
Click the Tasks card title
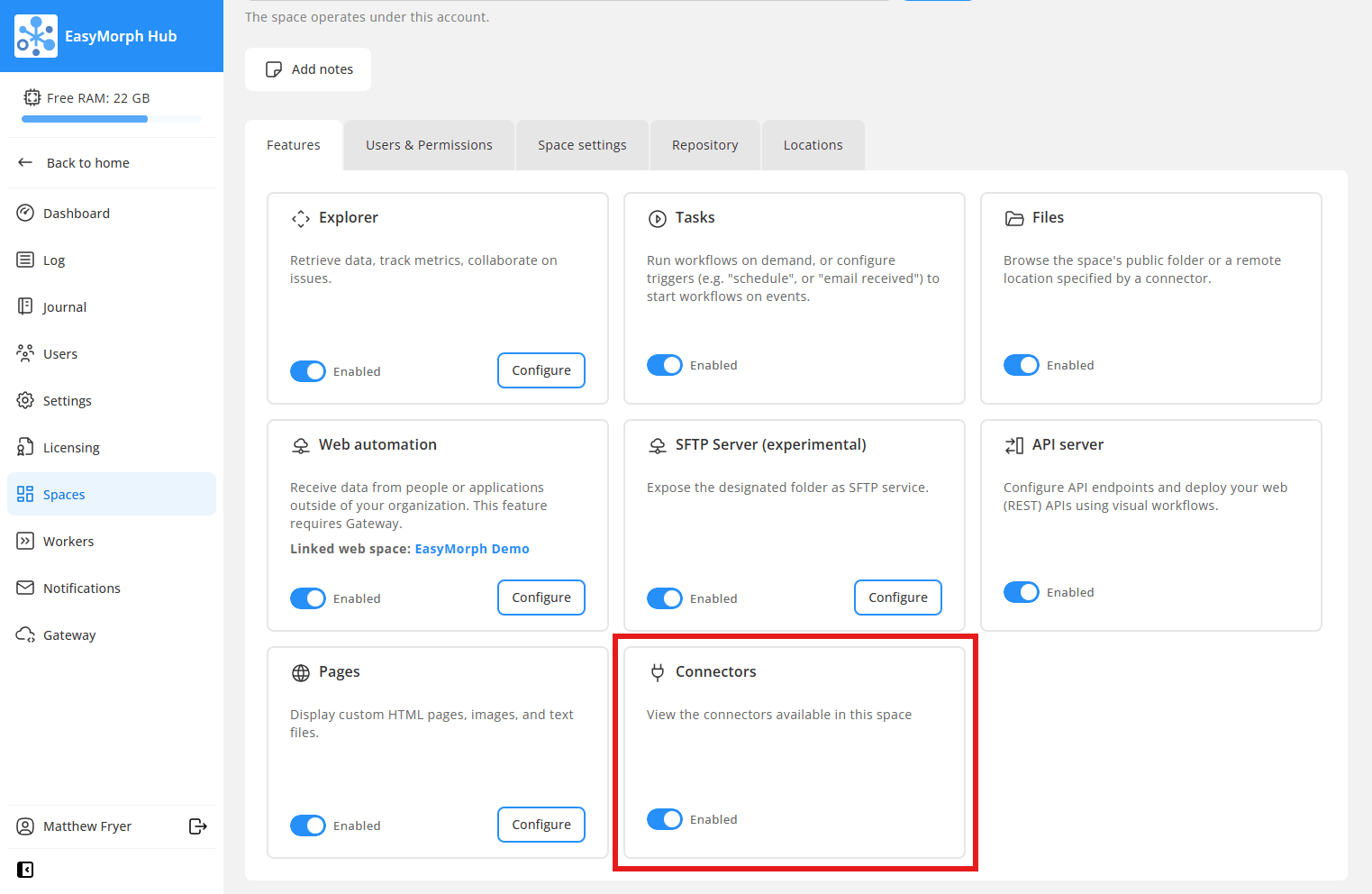pos(695,218)
